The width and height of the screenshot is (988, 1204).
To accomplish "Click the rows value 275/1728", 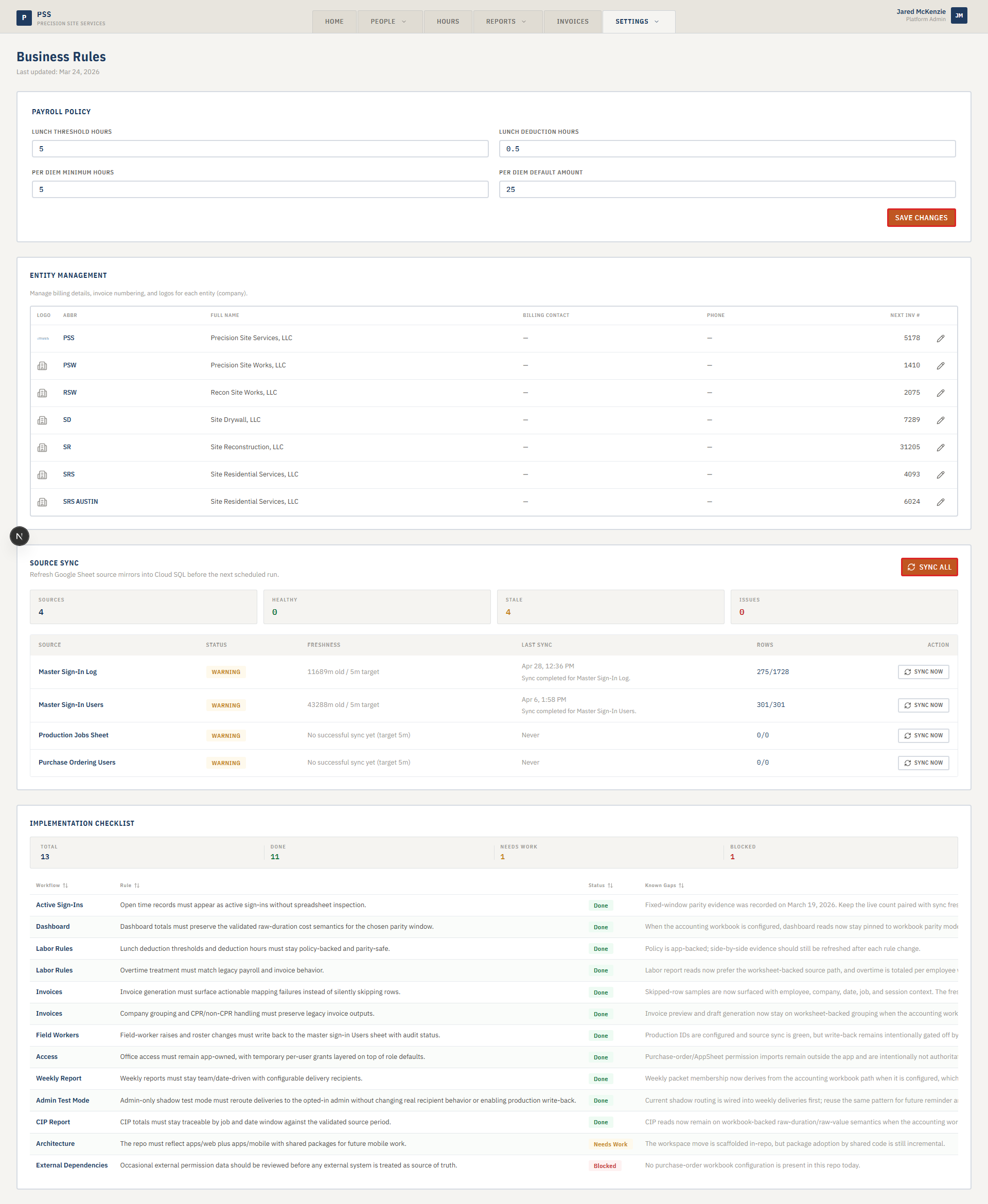I will pyautogui.click(x=772, y=672).
